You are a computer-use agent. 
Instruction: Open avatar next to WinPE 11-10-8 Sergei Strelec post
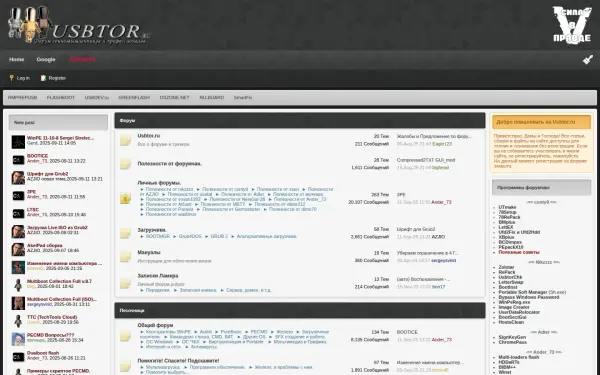click(x=18, y=142)
